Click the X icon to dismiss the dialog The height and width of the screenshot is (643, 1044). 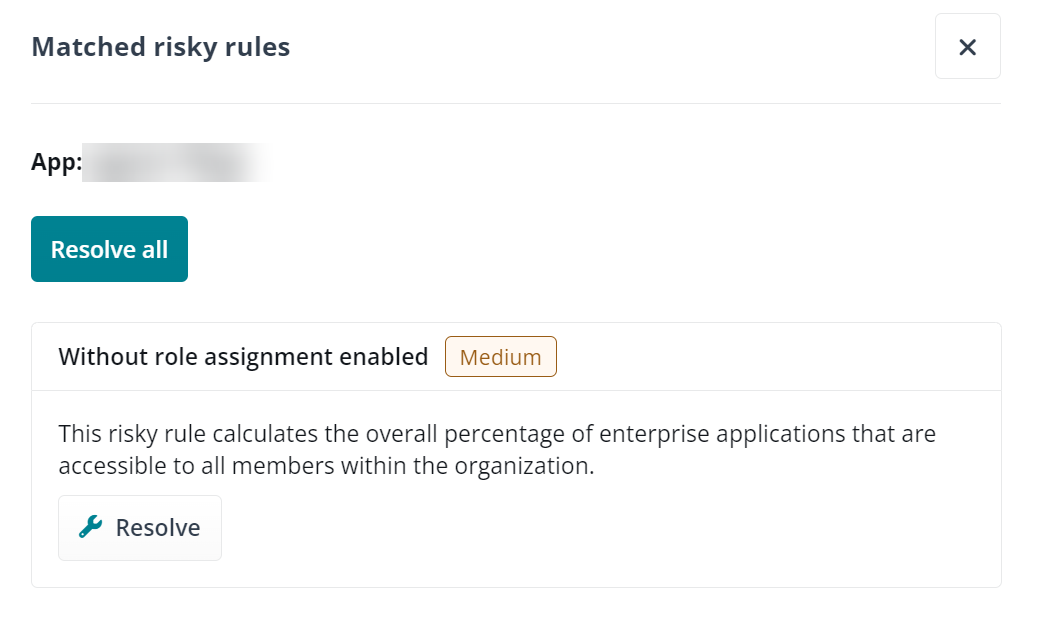[x=967, y=45]
